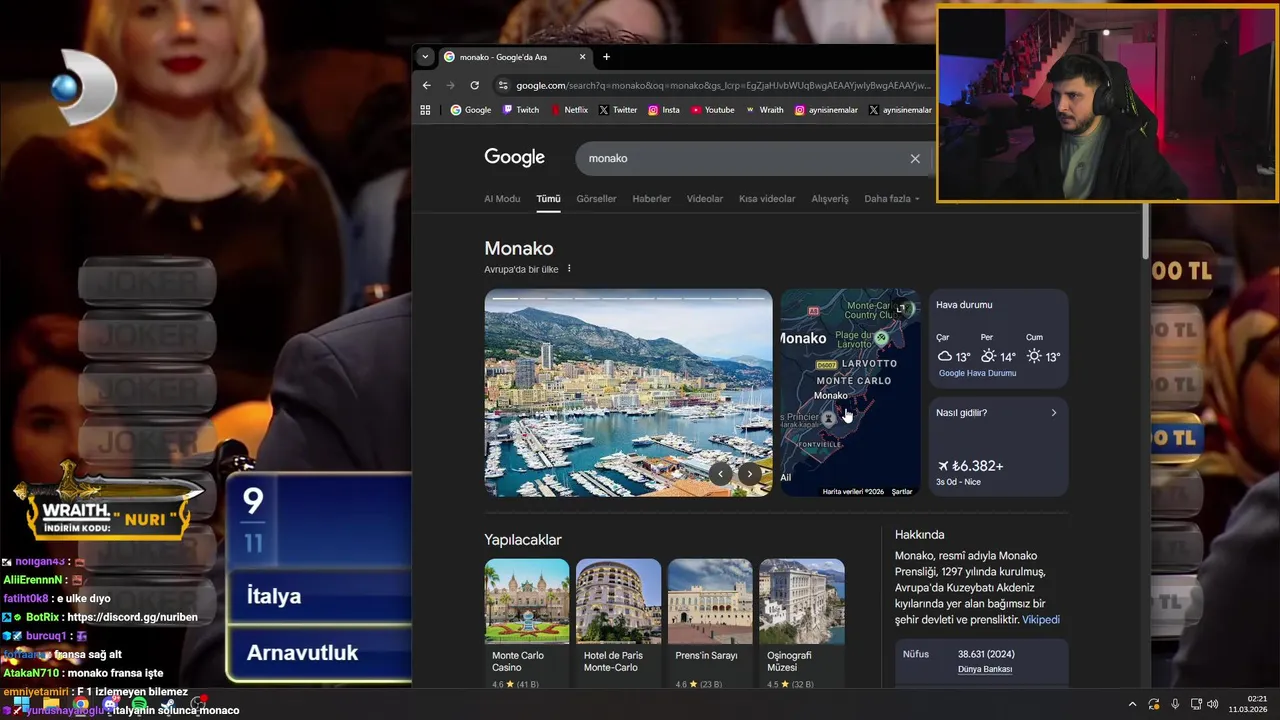Image resolution: width=1280 pixels, height=720 pixels.
Task: Switch to Alışveriş tab
Action: point(829,199)
